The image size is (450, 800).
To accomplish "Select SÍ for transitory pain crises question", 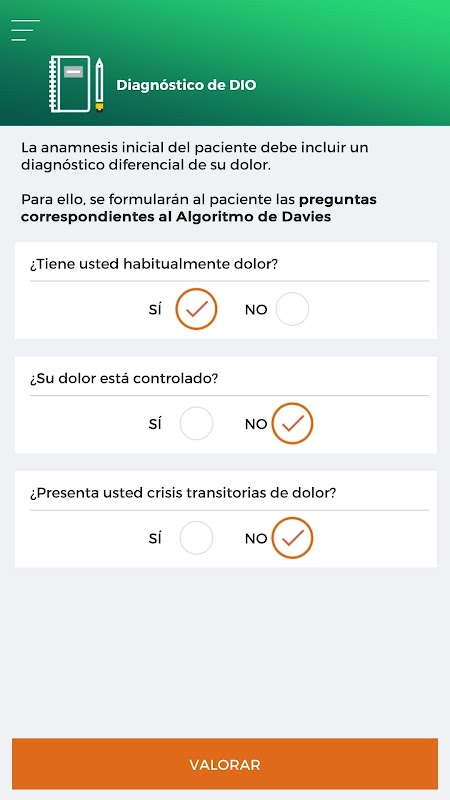I will click(x=196, y=538).
